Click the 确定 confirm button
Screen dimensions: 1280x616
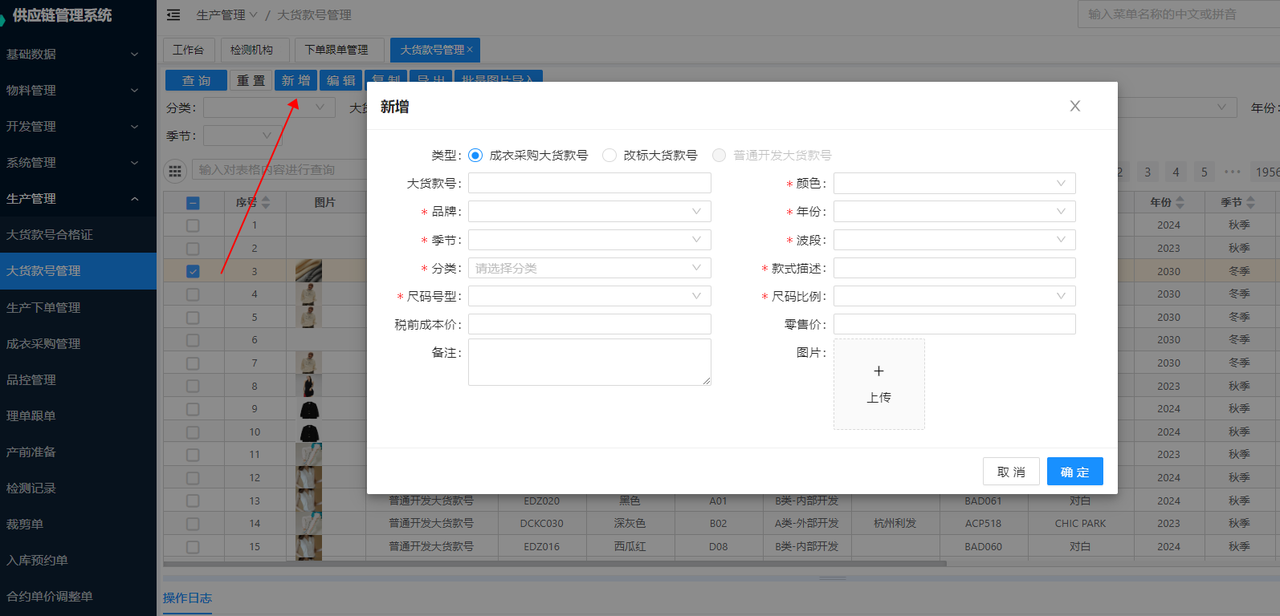click(x=1074, y=471)
